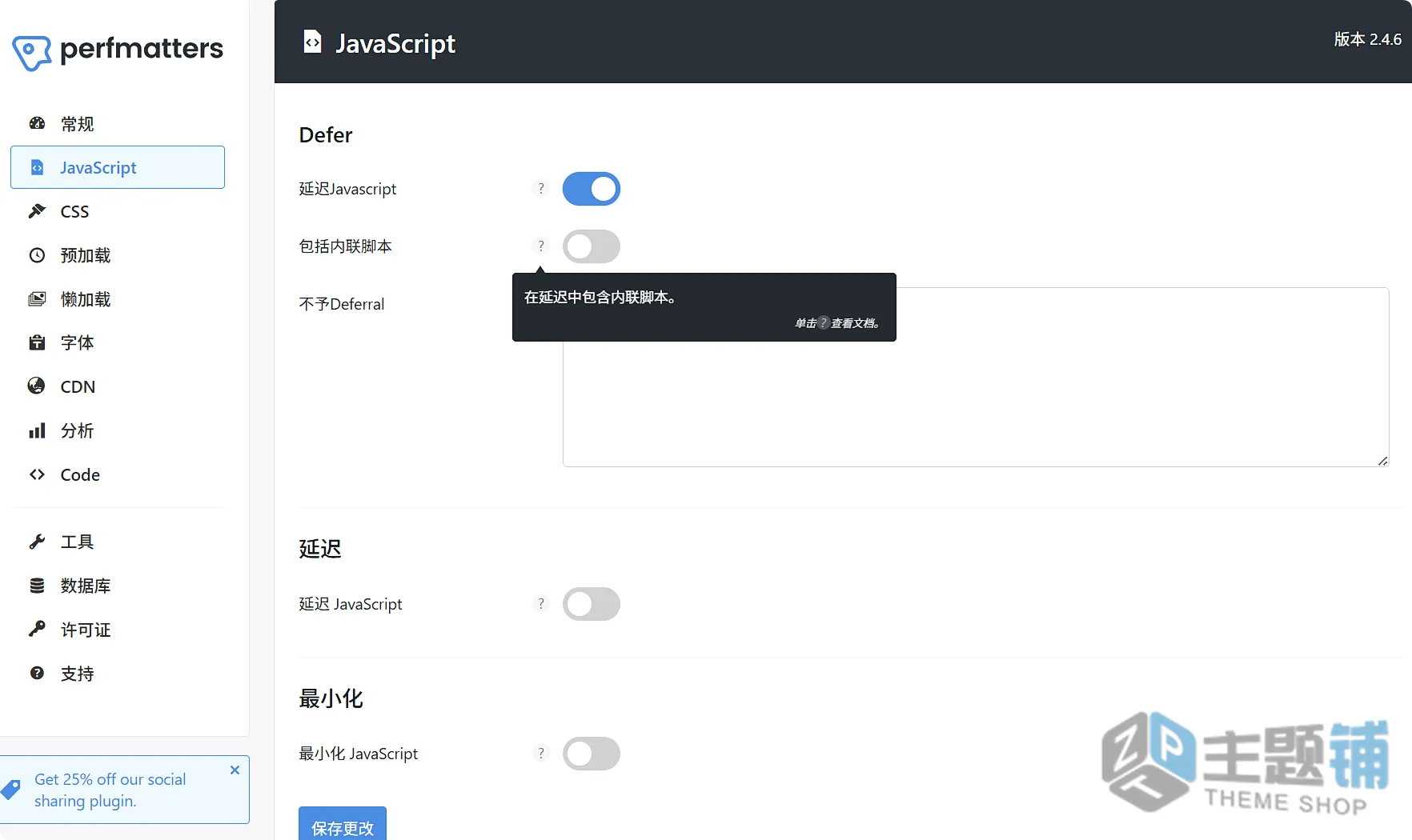The height and width of the screenshot is (840, 1412).
Task: Click the 最小化 section heading
Action: [331, 698]
